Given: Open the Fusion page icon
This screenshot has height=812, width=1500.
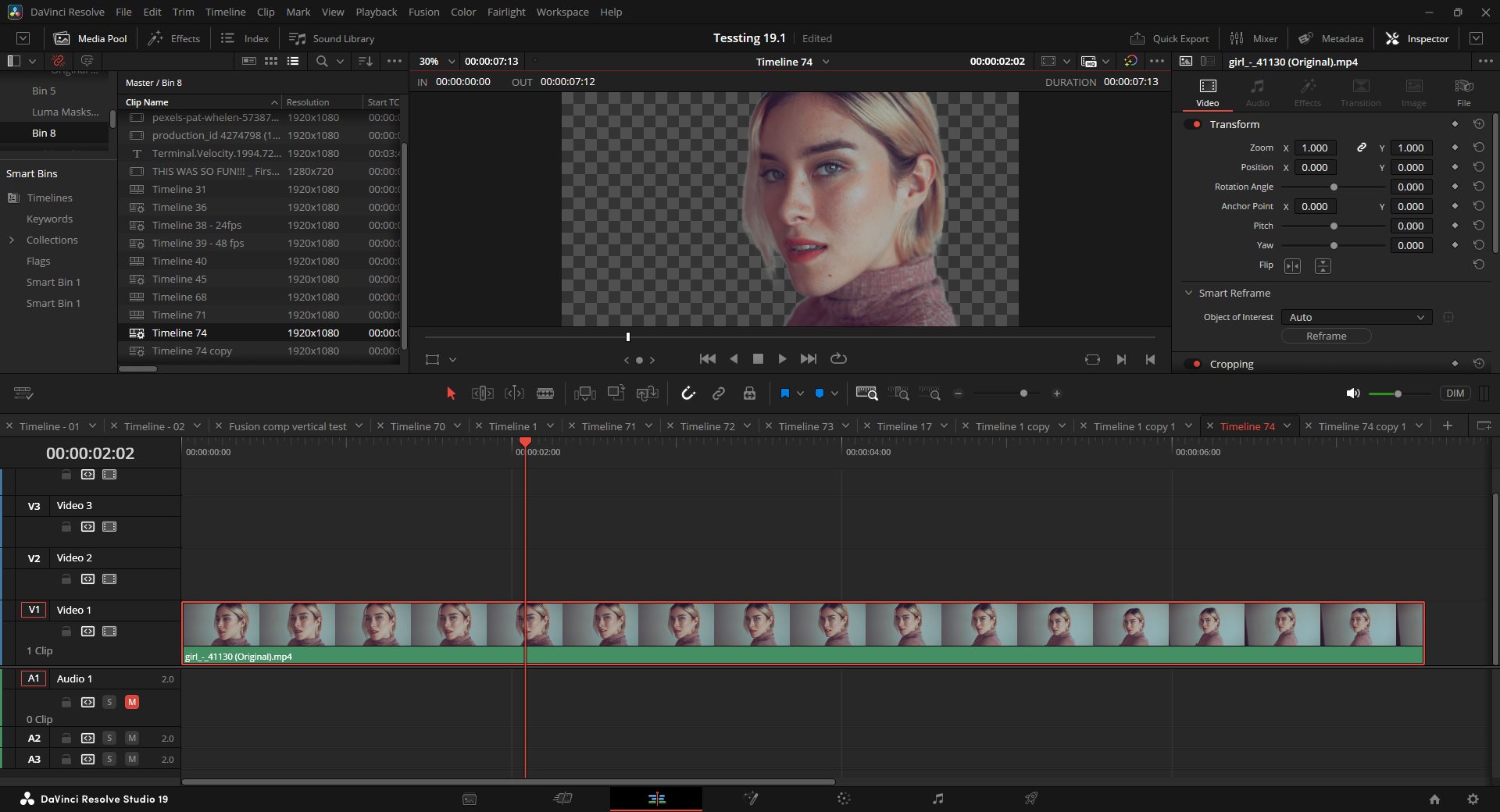Looking at the screenshot, I should pos(751,799).
